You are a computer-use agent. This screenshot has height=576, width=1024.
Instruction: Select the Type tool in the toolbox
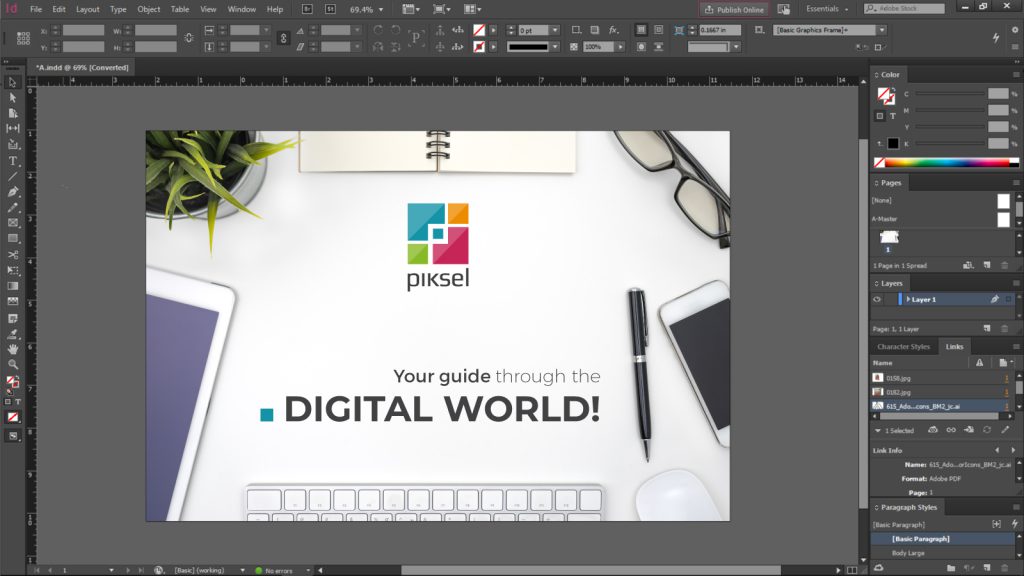click(13, 160)
